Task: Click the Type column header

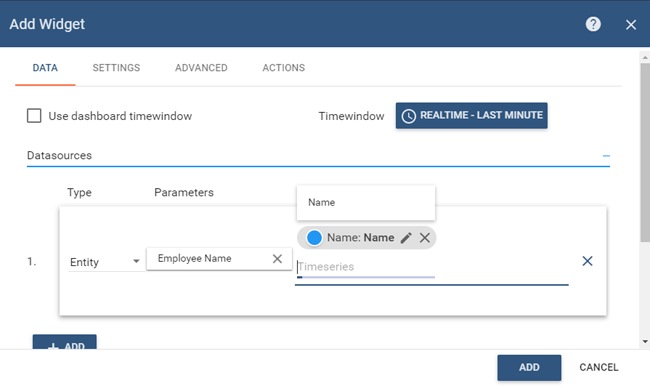Action: 79,193
